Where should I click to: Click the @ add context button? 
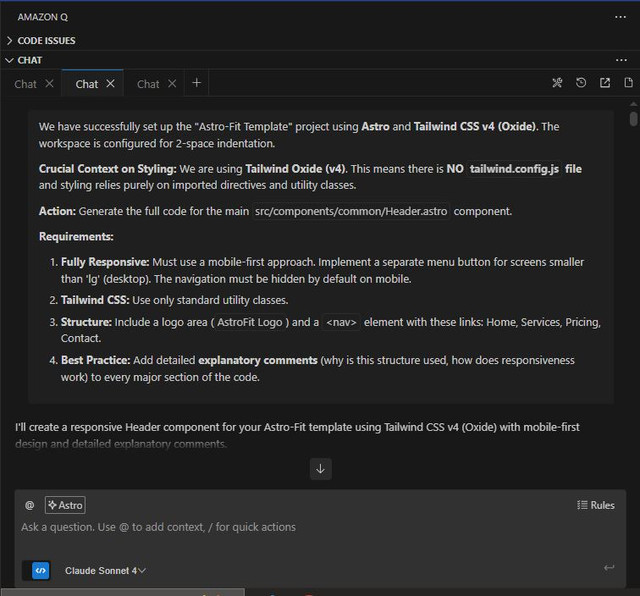point(29,505)
